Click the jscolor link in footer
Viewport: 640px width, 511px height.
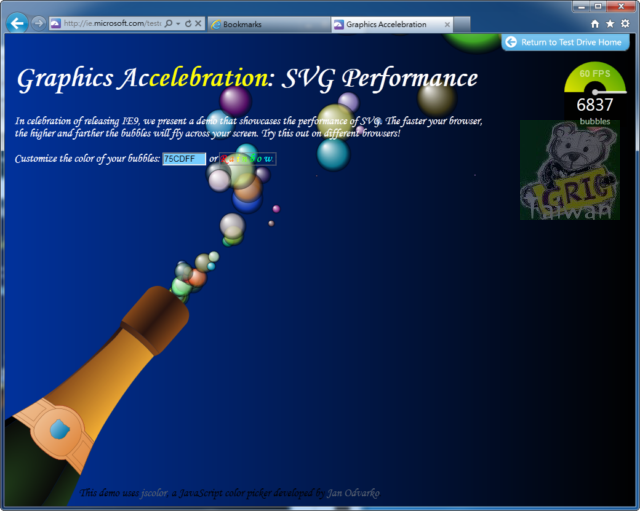pyautogui.click(x=154, y=493)
